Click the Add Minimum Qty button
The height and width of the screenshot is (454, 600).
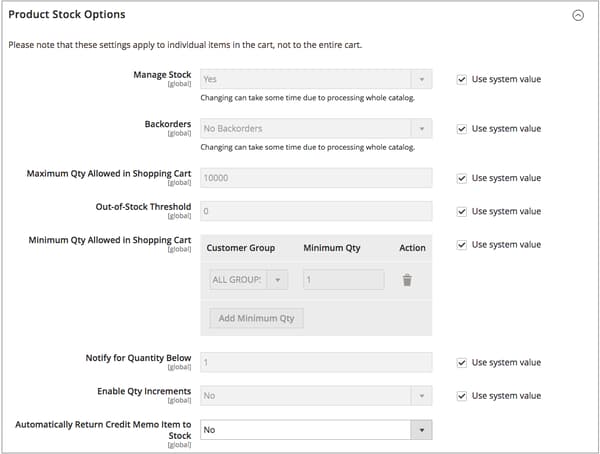point(256,318)
